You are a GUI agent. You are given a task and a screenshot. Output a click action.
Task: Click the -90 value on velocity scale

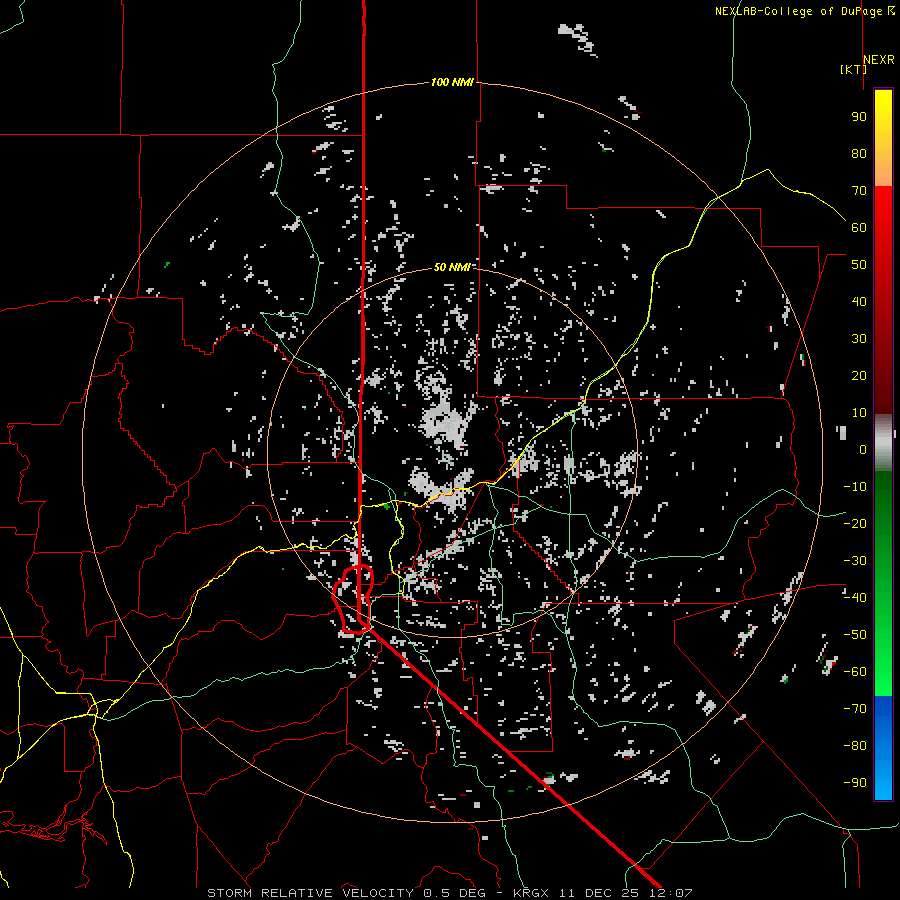(x=855, y=783)
